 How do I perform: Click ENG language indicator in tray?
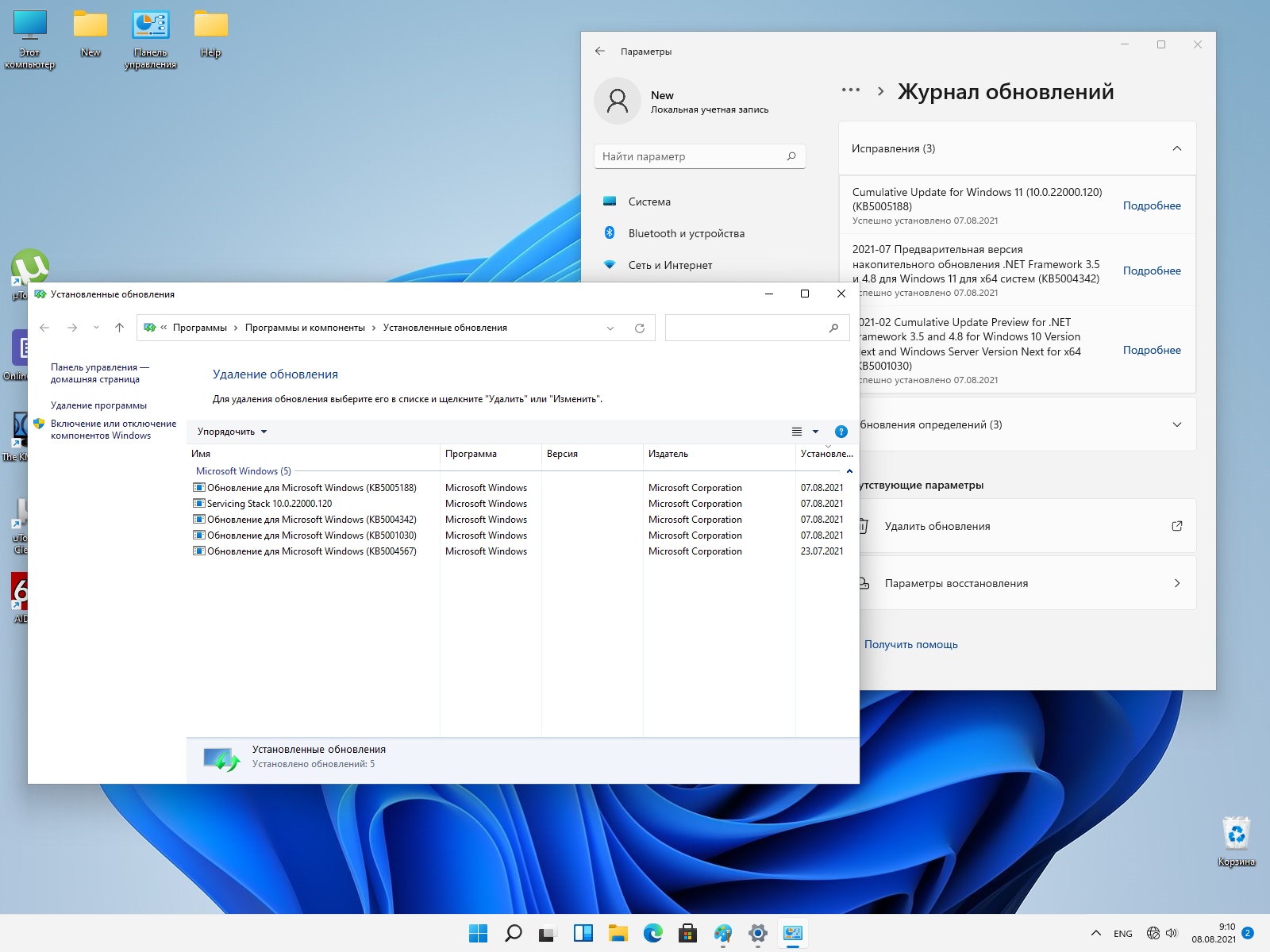click(1123, 934)
